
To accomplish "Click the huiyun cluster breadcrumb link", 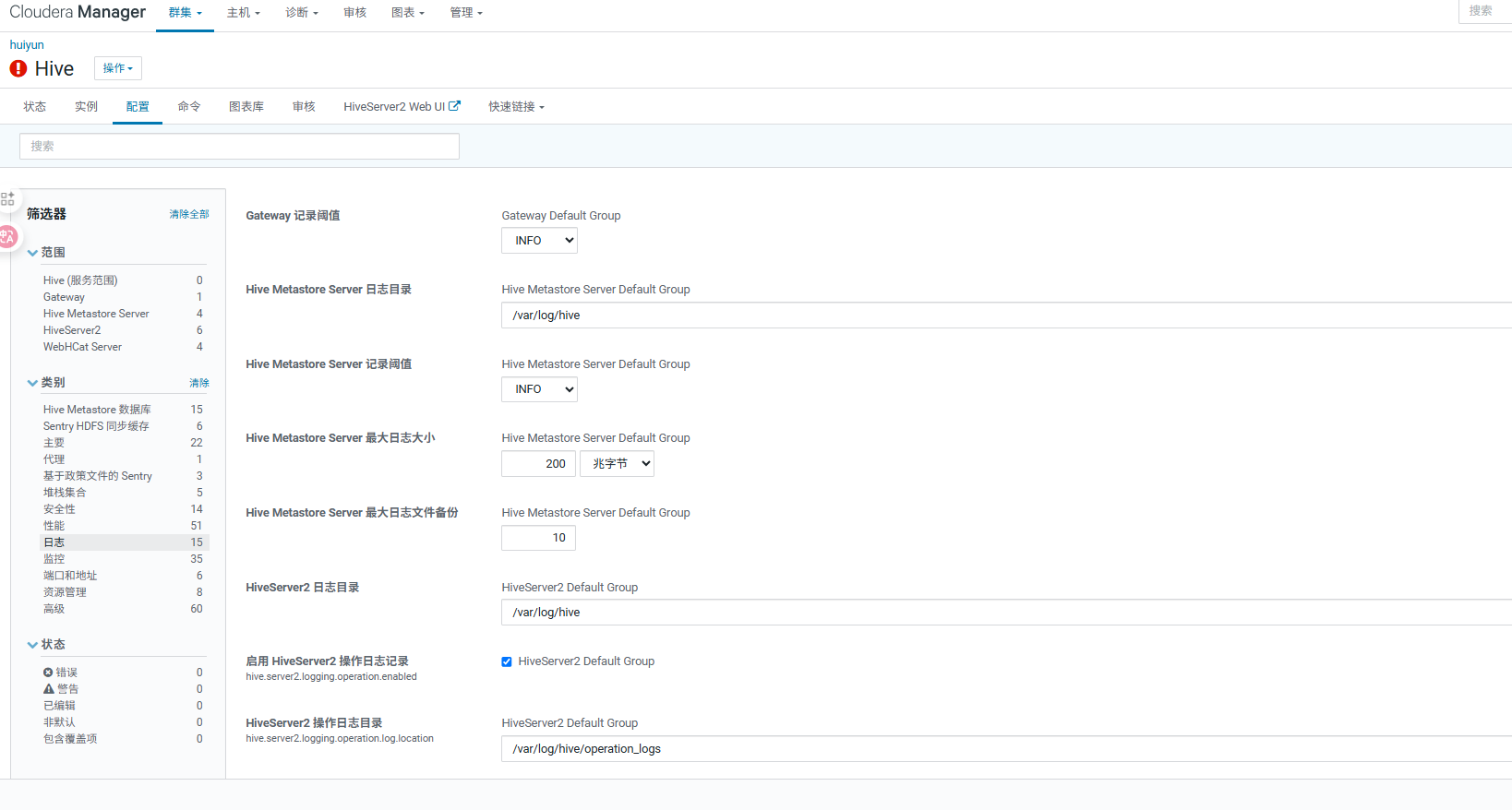I will [x=27, y=45].
